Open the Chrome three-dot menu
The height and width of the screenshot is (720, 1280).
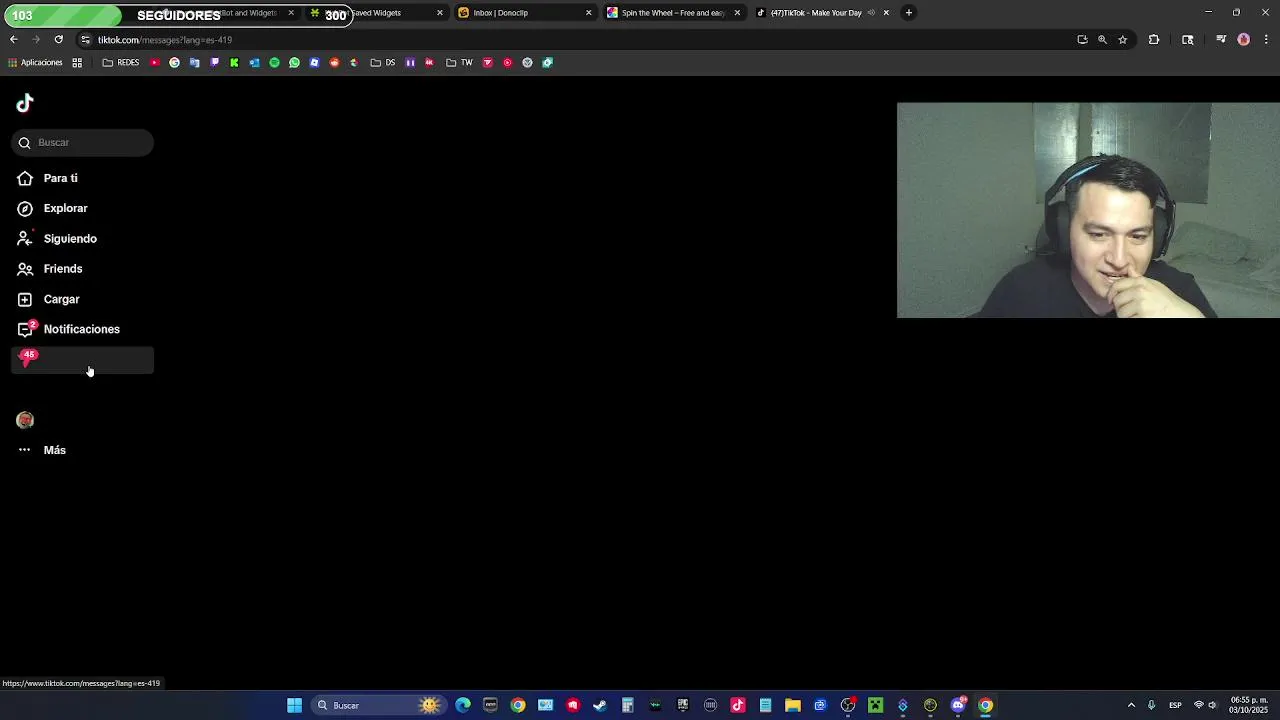(1267, 40)
